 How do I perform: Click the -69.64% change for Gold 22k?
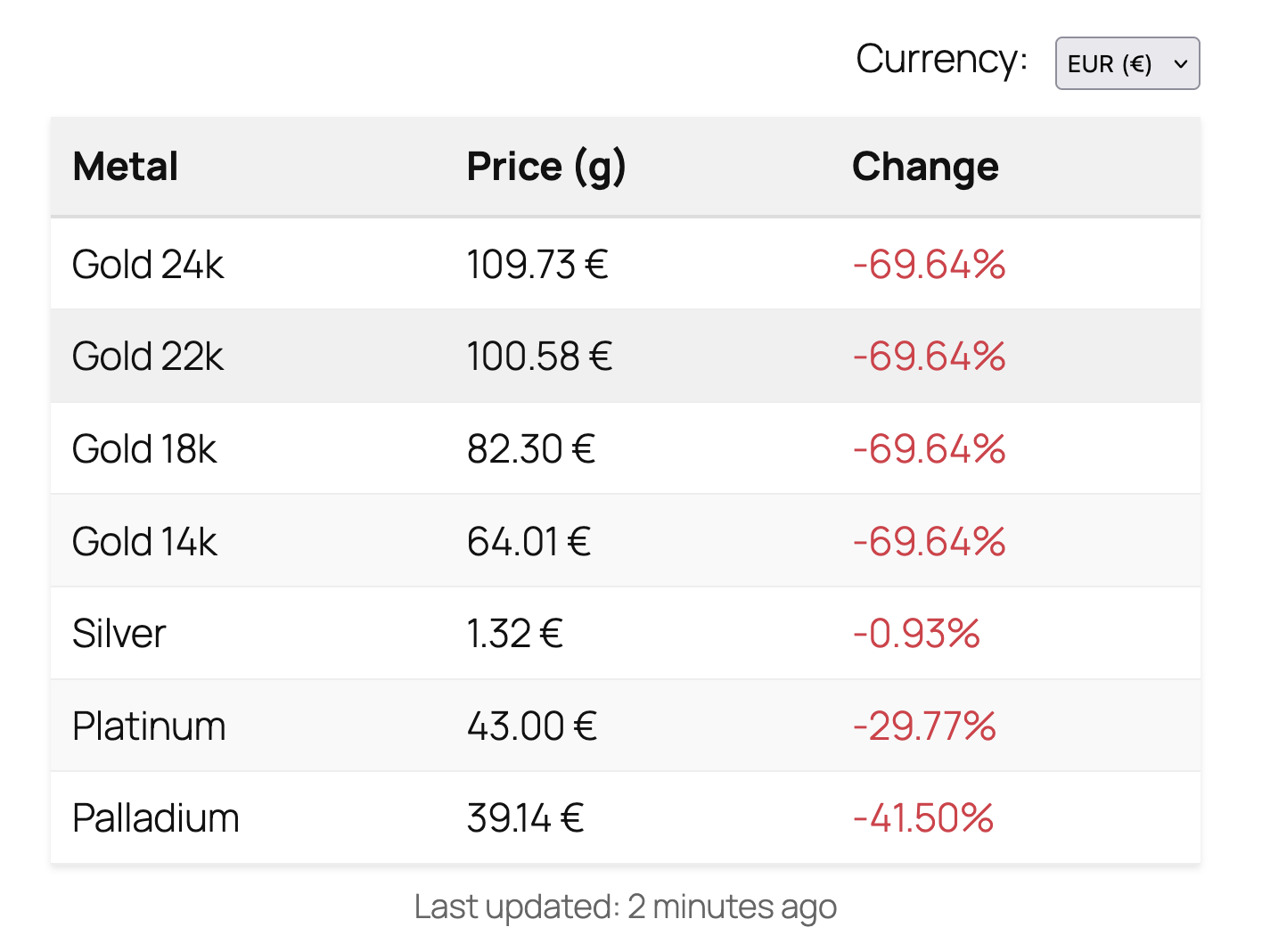929,357
